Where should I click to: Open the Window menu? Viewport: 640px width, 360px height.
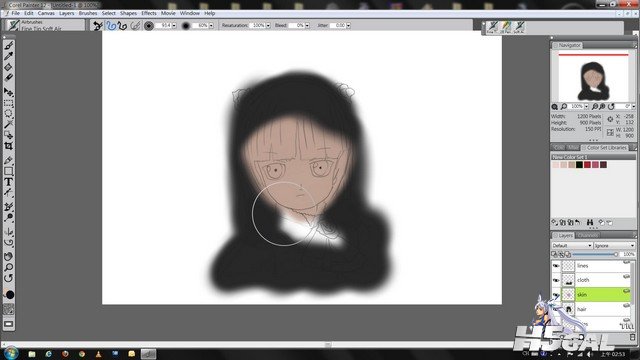pos(190,13)
